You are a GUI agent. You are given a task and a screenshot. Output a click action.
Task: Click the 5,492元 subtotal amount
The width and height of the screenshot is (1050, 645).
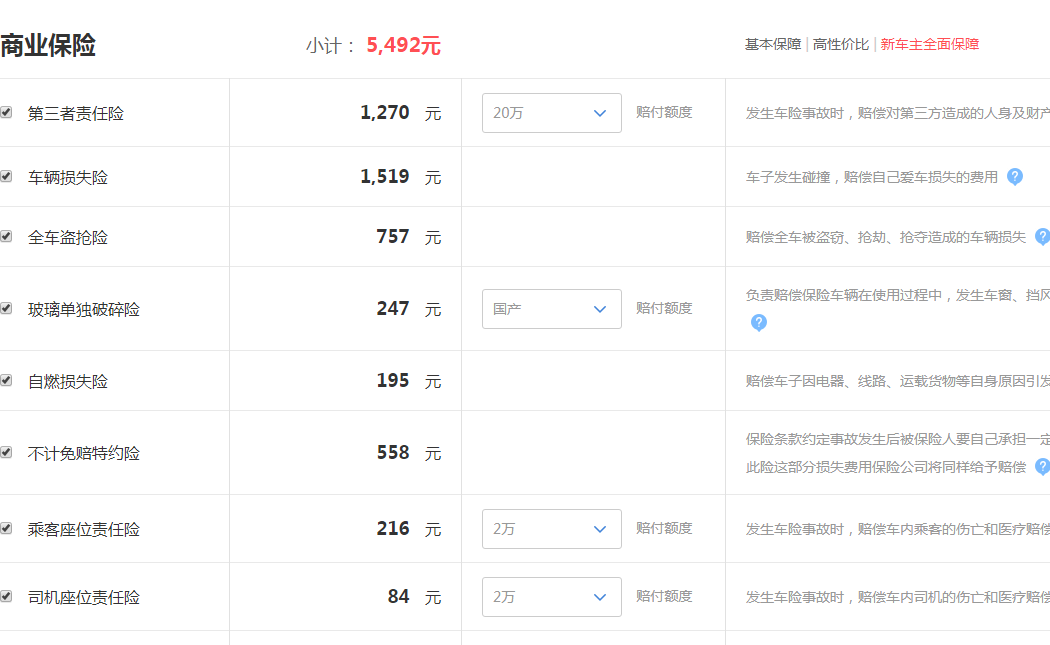tap(403, 46)
